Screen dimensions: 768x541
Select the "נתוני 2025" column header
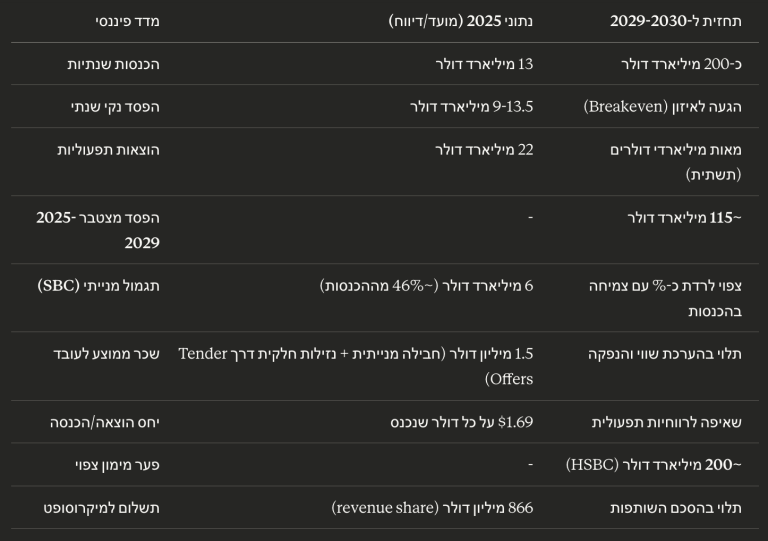(461, 21)
